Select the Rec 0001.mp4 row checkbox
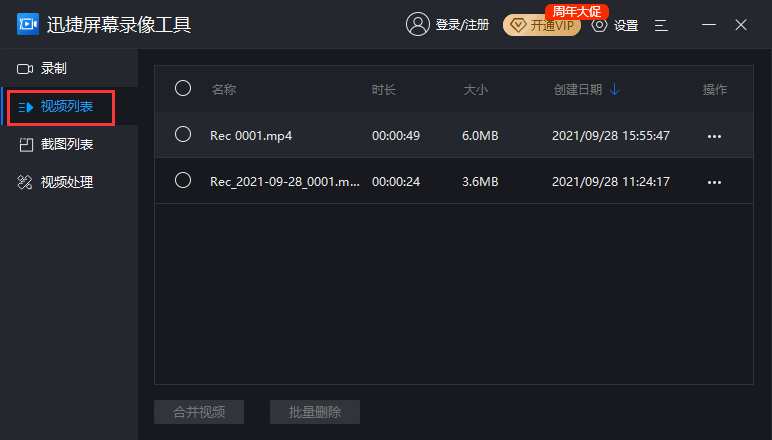The image size is (772, 440). tap(183, 134)
